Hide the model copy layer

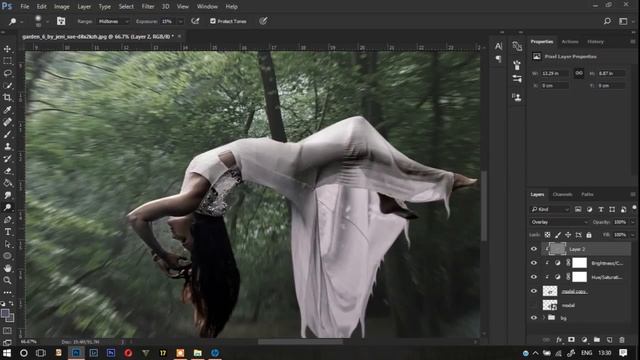534,291
